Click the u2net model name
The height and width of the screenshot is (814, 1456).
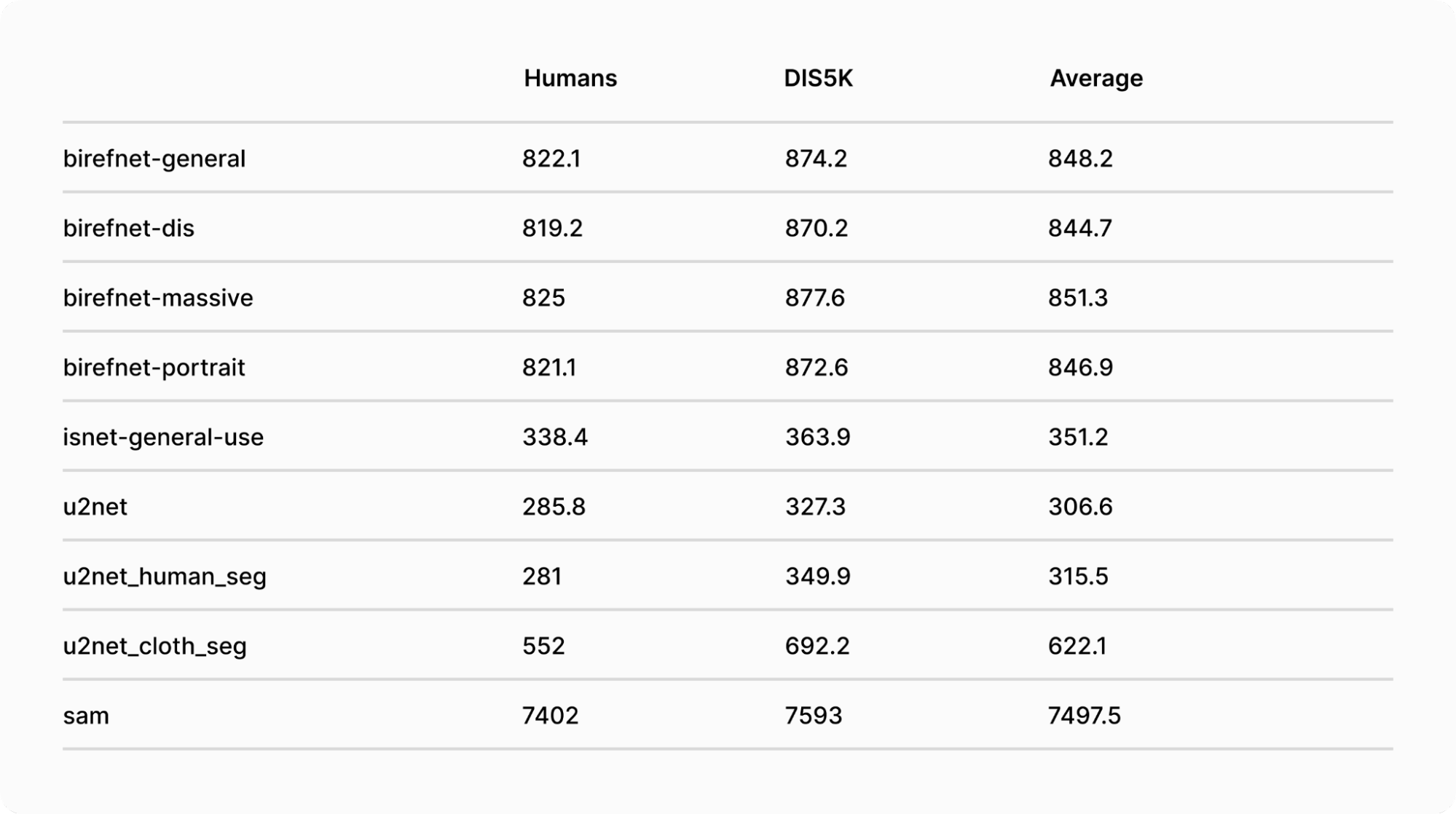click(x=95, y=507)
